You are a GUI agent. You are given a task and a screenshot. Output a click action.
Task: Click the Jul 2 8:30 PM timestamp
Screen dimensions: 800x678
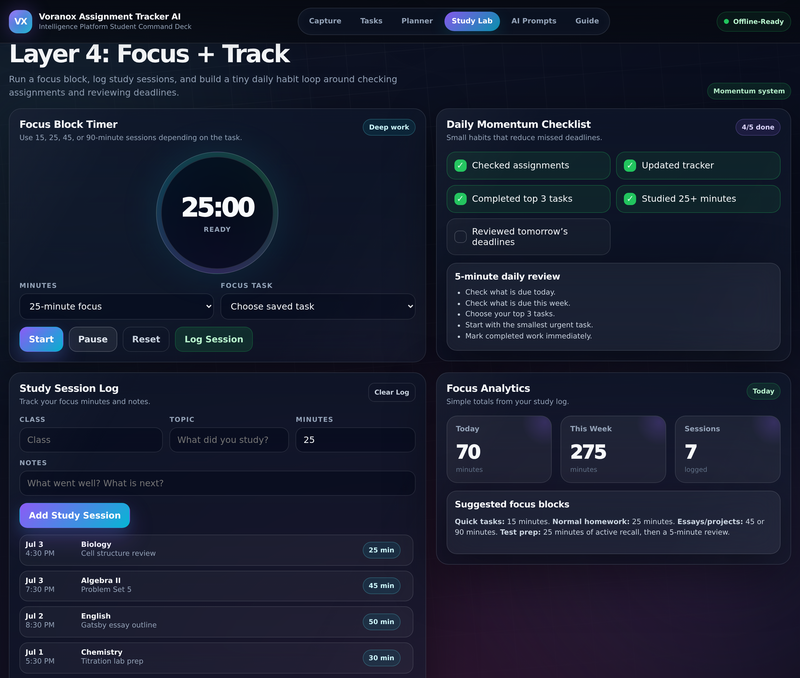pyautogui.click(x=40, y=621)
